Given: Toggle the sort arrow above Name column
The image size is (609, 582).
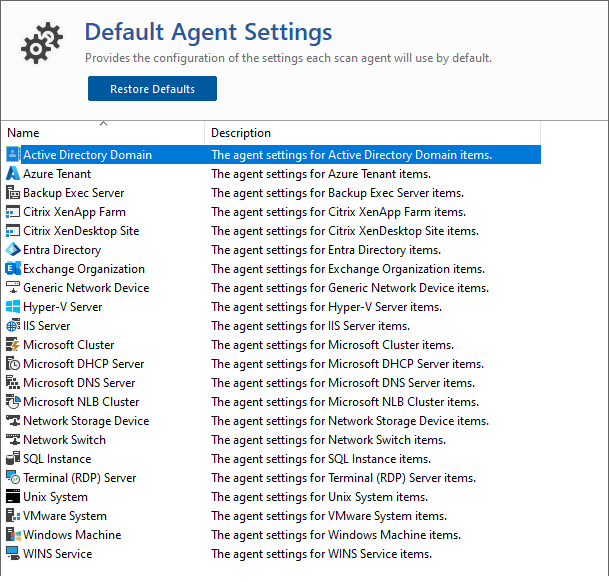Looking at the screenshot, I should coord(103,124).
